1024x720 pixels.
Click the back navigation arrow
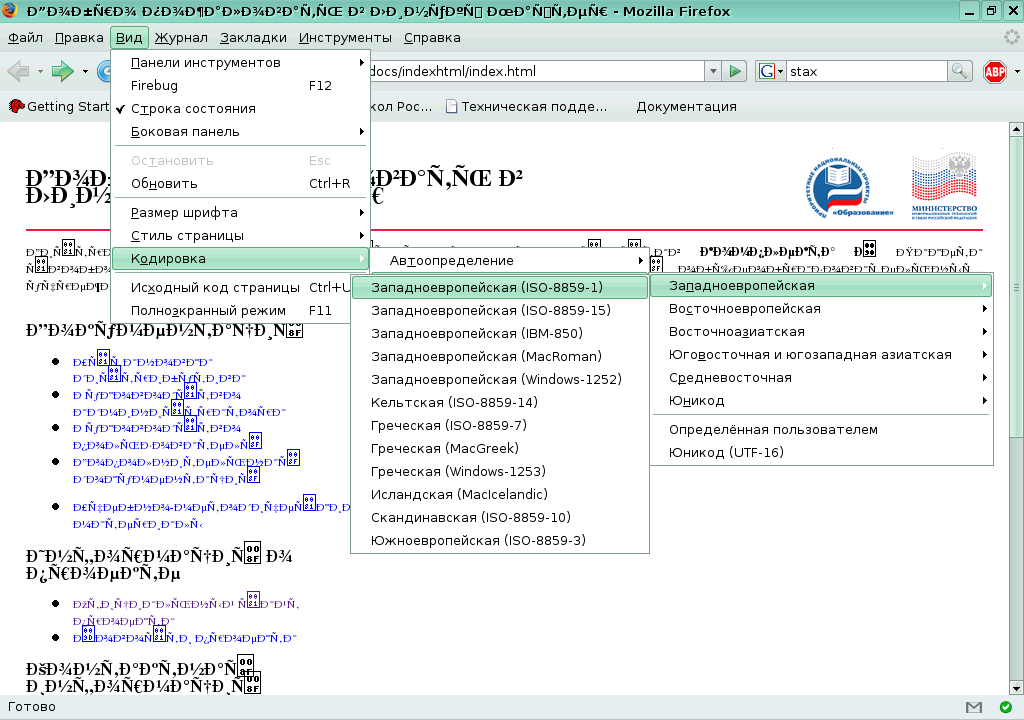[x=16, y=71]
